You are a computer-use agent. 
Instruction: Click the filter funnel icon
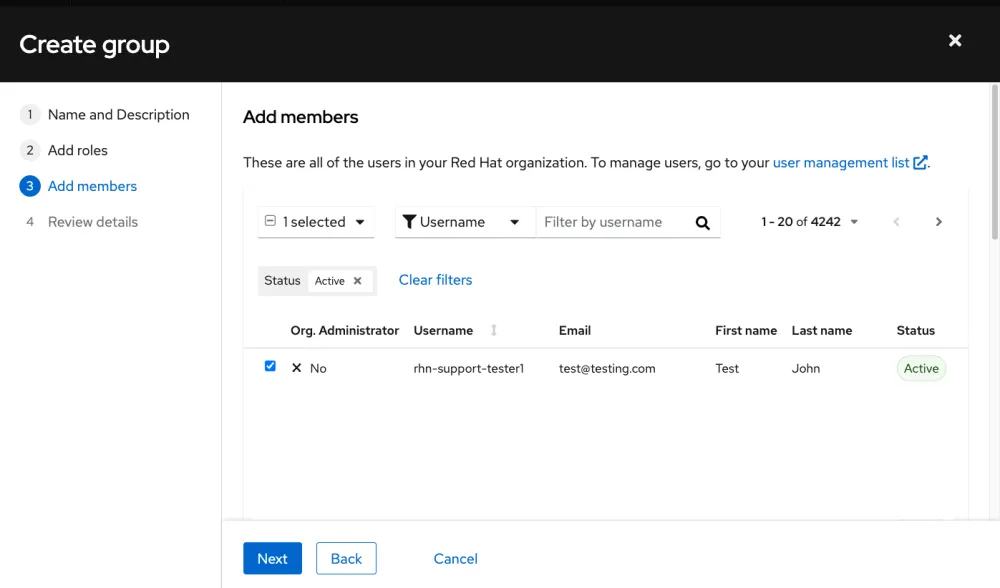409,222
